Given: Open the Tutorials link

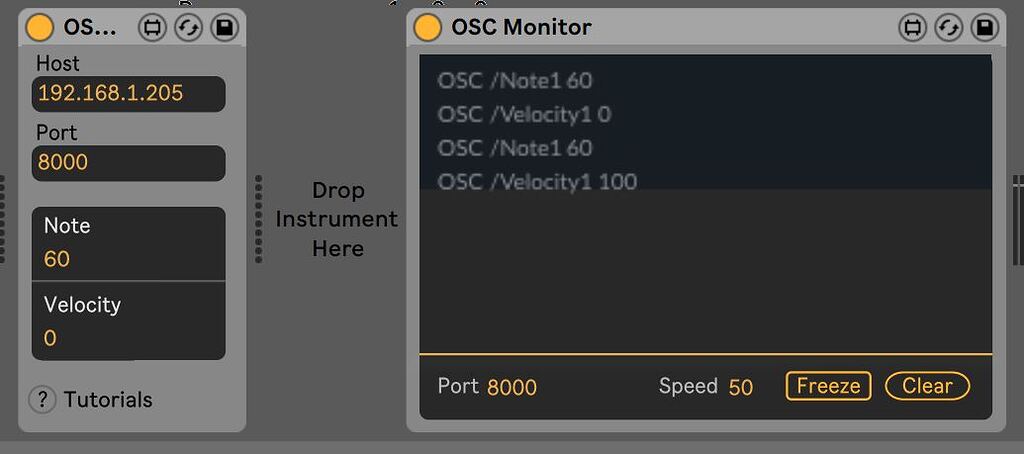Looking at the screenshot, I should coord(108,400).
